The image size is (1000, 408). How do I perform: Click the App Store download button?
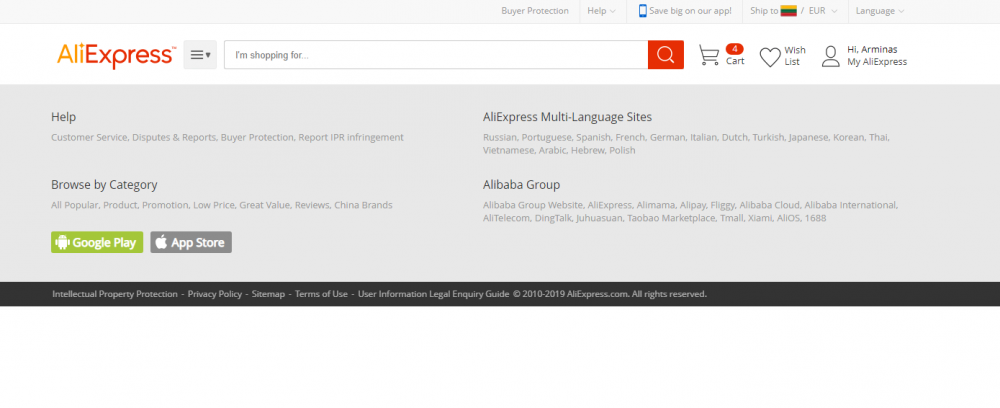click(x=191, y=242)
